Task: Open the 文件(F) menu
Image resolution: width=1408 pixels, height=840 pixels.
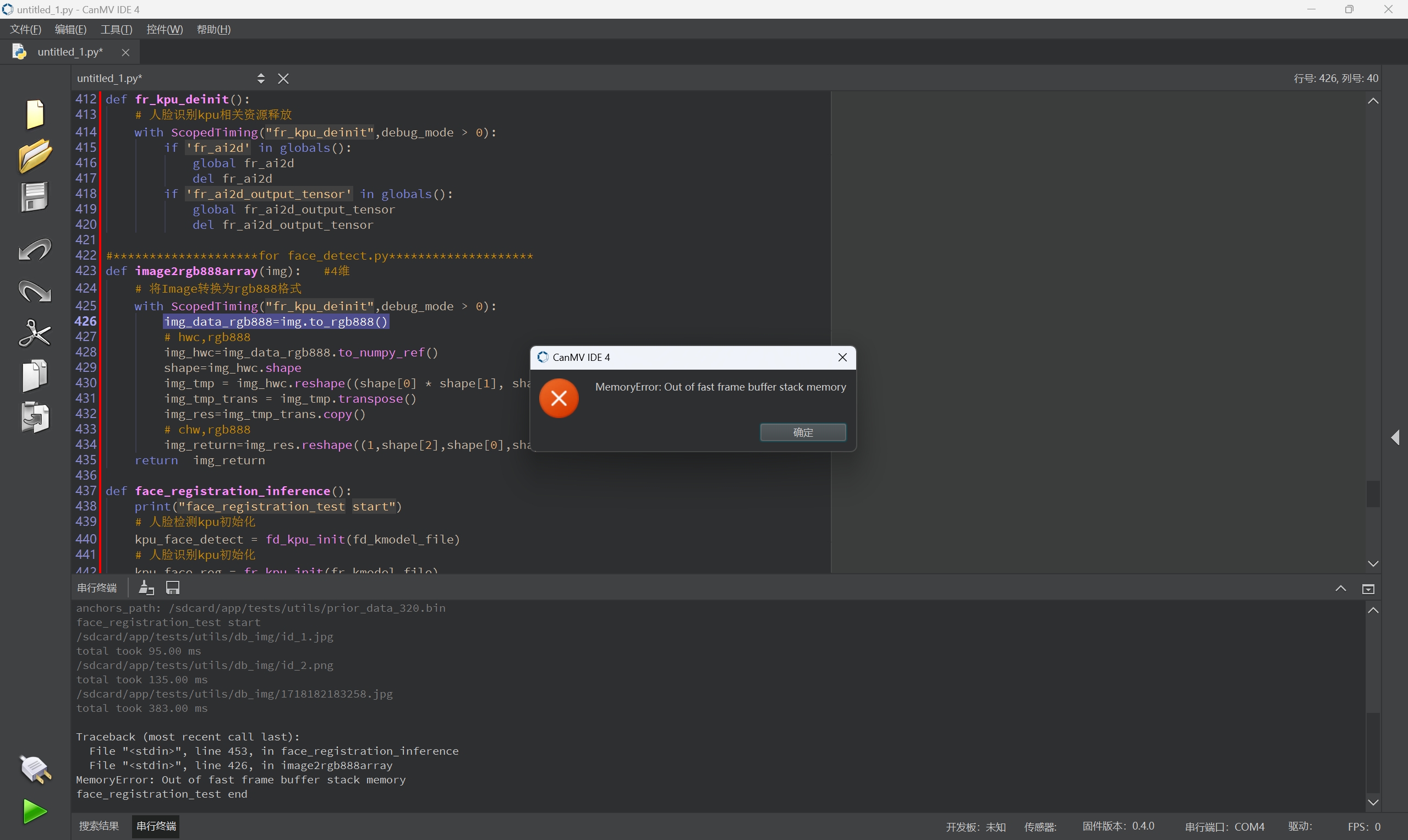Action: click(x=25, y=29)
